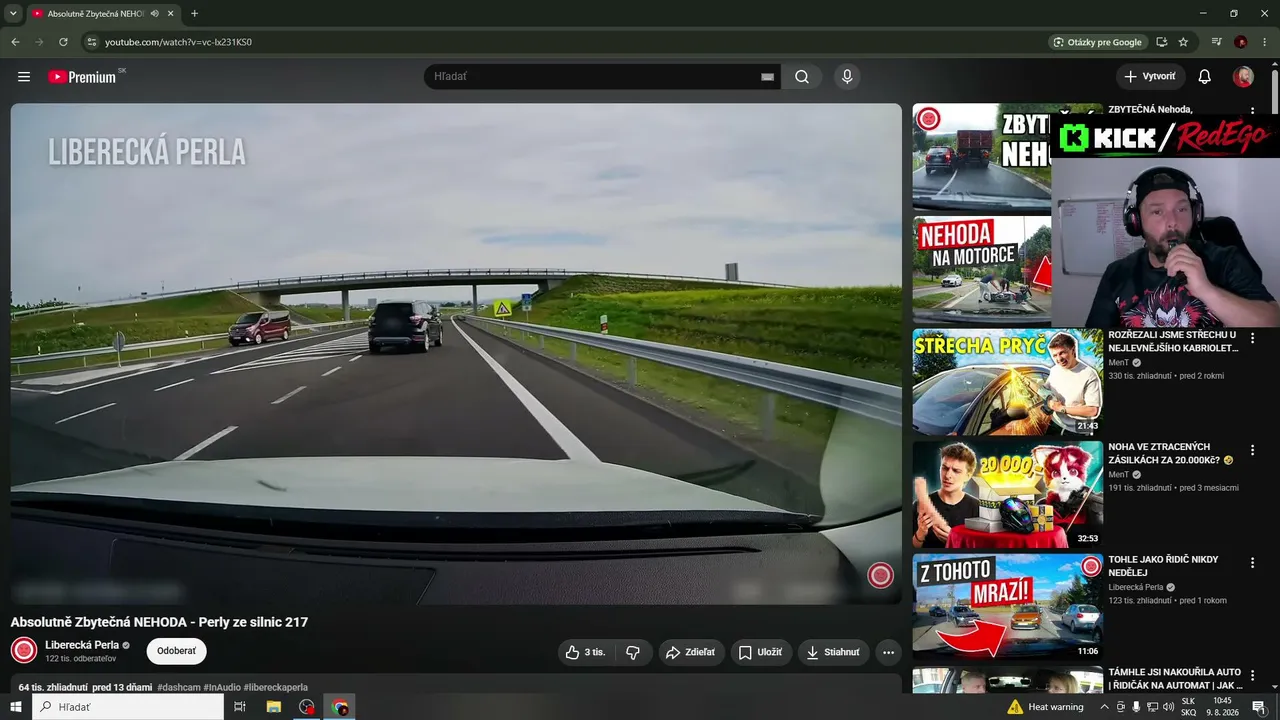Image resolution: width=1280 pixels, height=720 pixels.
Task: Open options for TOHLE JAKO ŘIDIČ video
Action: [x=1252, y=563]
